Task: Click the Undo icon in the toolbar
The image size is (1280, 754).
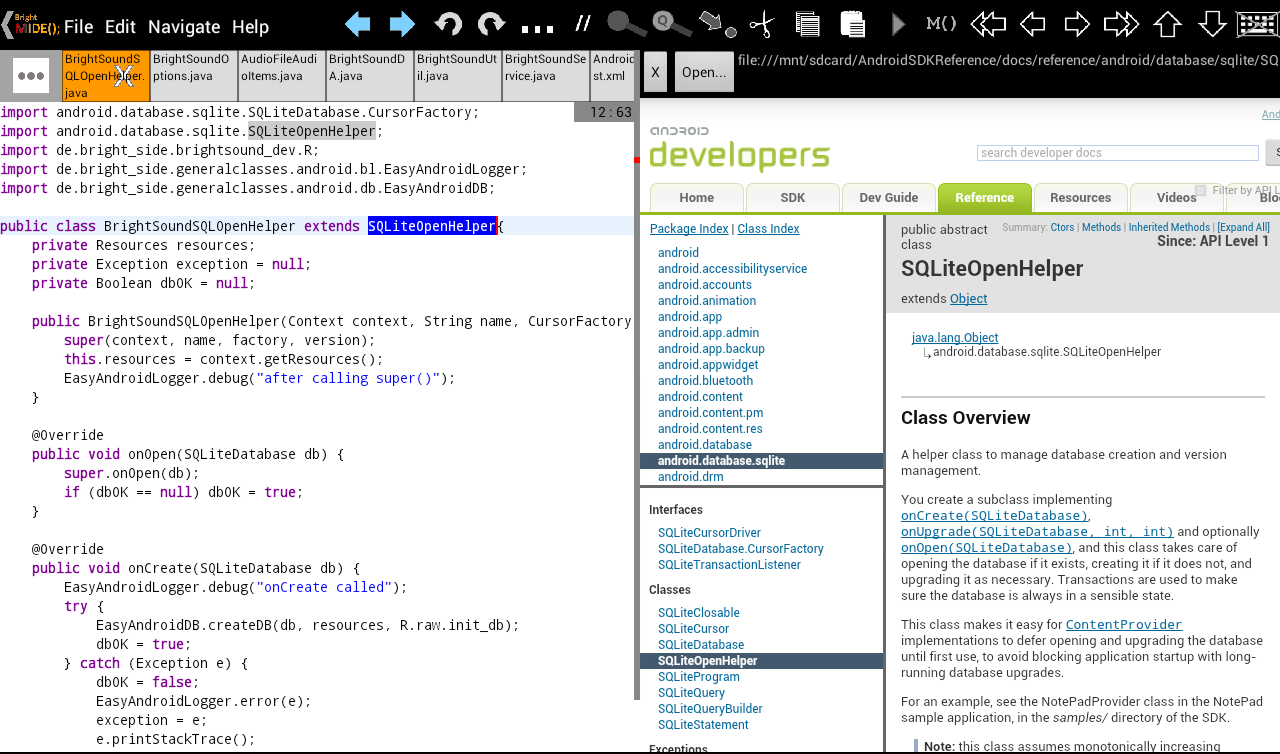Action: pyautogui.click(x=450, y=22)
